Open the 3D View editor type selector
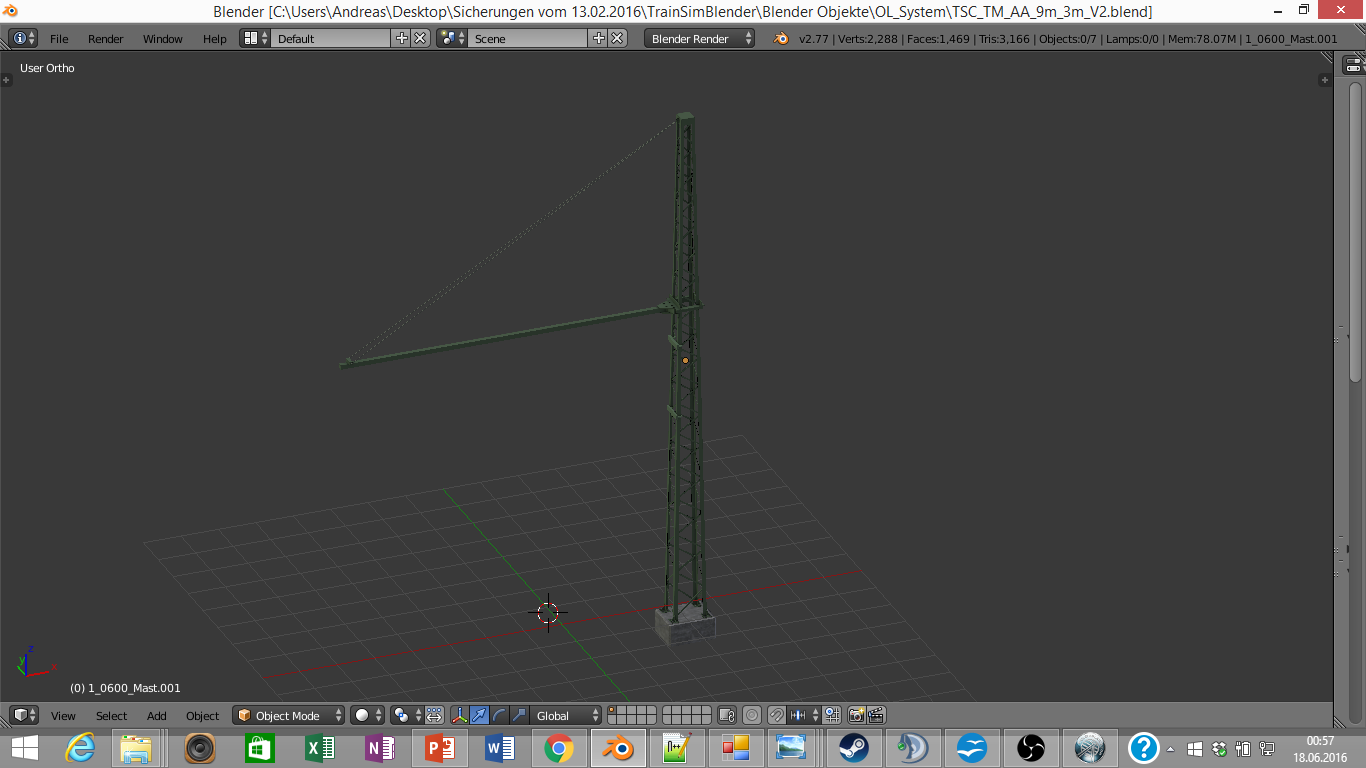This screenshot has height=768, width=1366. point(24,715)
